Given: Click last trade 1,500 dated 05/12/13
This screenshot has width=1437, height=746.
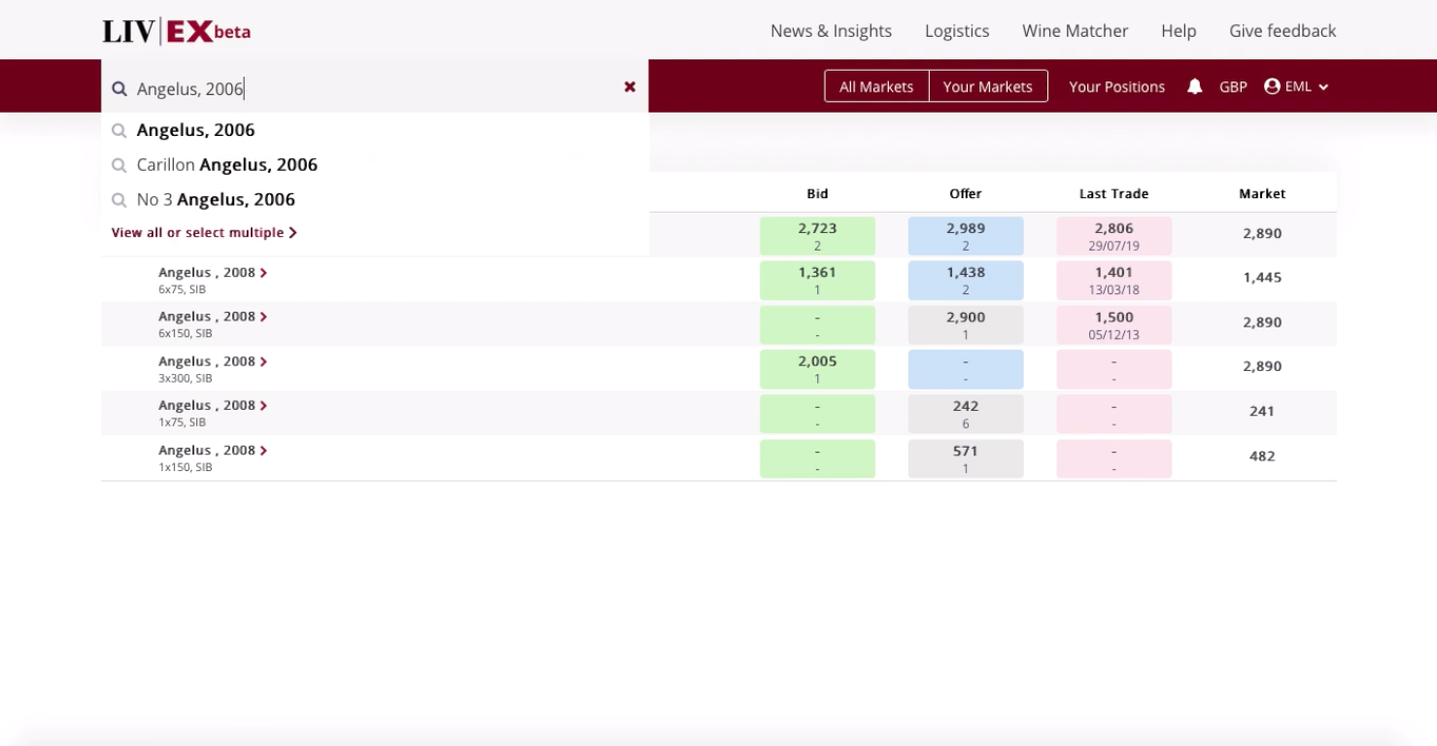Looking at the screenshot, I should click(1114, 325).
